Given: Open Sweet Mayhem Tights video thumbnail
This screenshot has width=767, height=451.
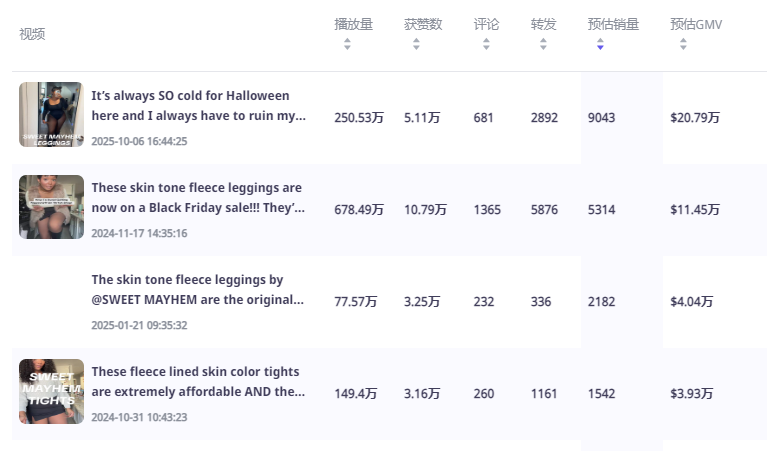Looking at the screenshot, I should click(51, 391).
